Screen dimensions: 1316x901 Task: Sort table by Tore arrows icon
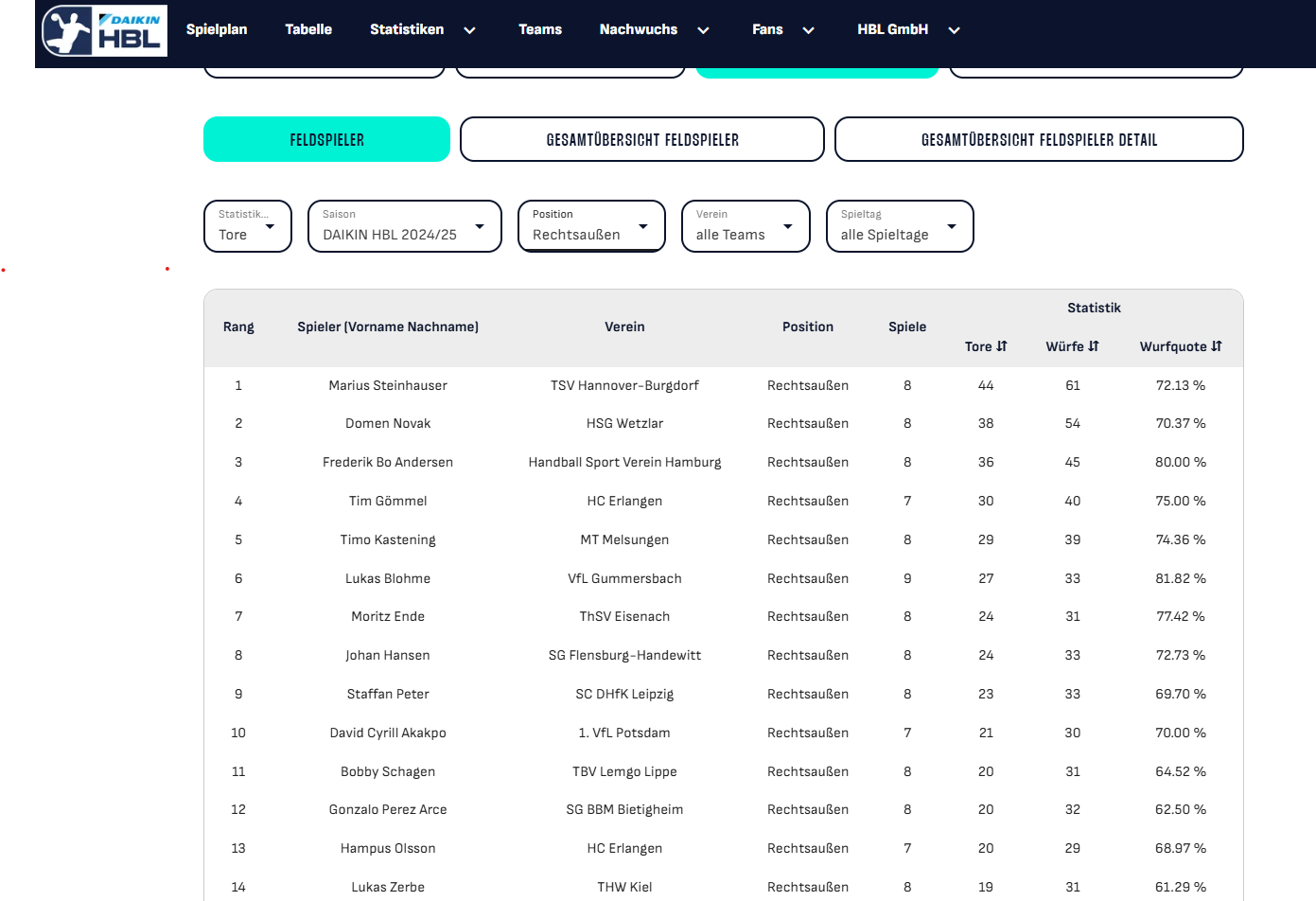click(1002, 346)
